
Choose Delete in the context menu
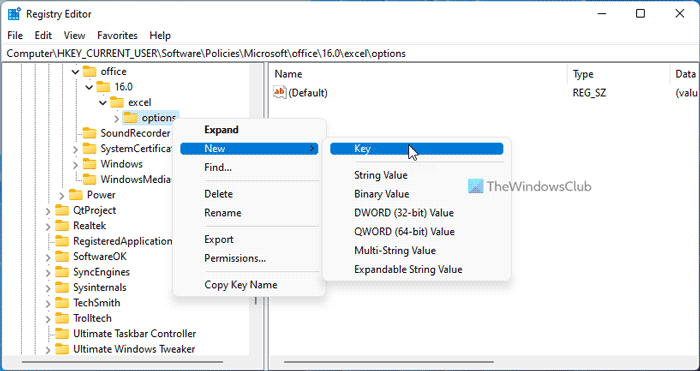[249, 194]
